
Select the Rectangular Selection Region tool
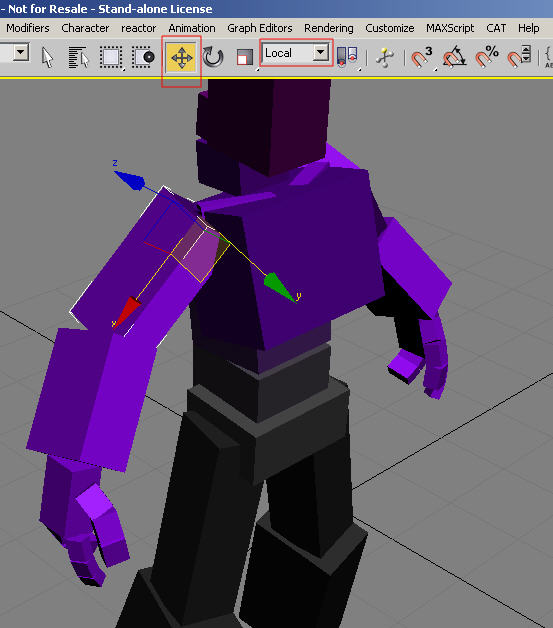[111, 57]
